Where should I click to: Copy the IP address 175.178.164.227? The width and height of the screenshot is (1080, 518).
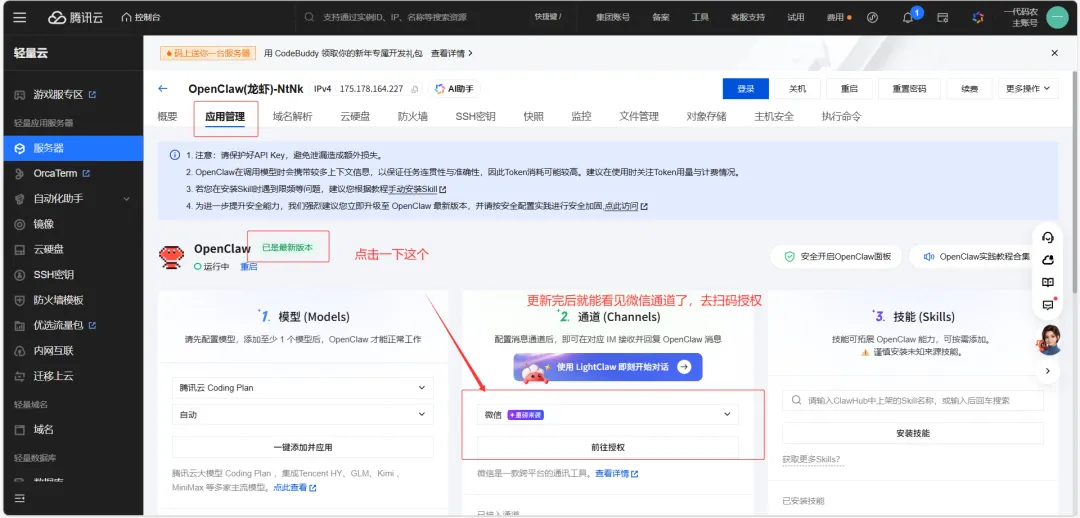tap(415, 89)
